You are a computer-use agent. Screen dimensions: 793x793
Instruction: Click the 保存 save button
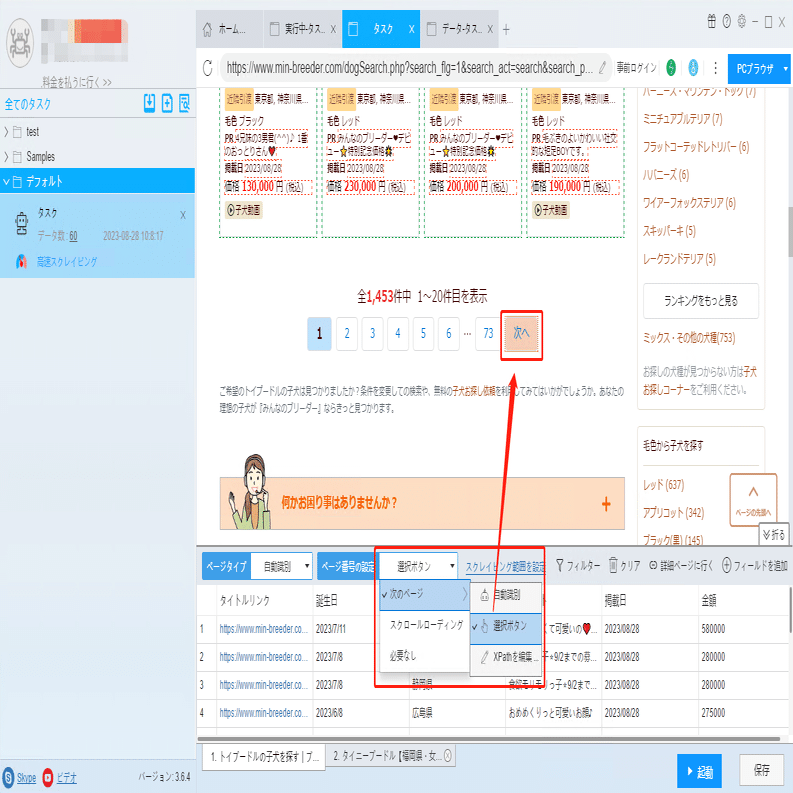(761, 770)
